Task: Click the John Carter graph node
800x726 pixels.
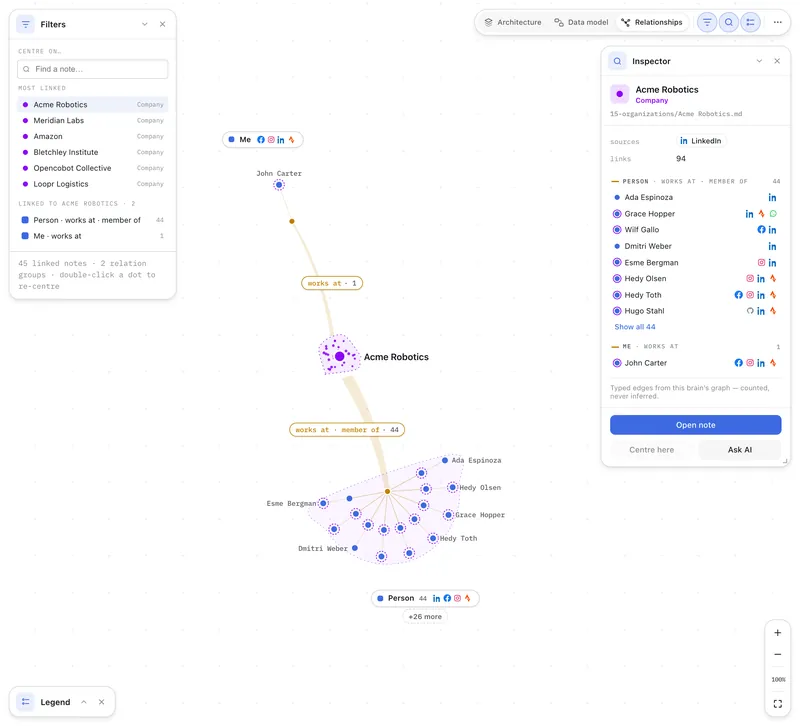Action: click(279, 185)
